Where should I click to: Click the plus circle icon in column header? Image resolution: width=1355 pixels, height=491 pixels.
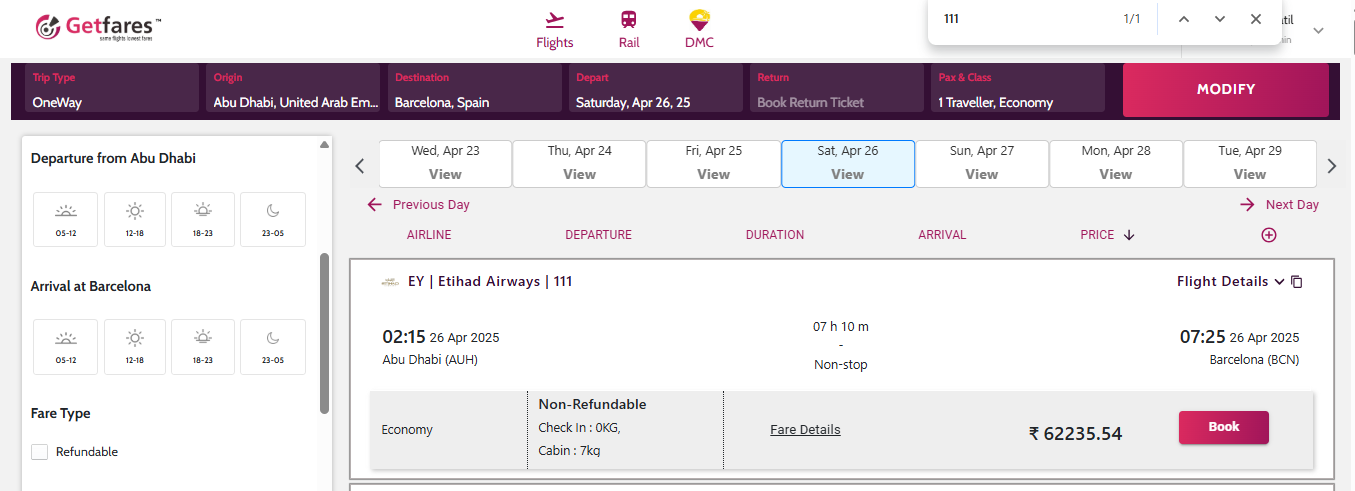[1268, 235]
